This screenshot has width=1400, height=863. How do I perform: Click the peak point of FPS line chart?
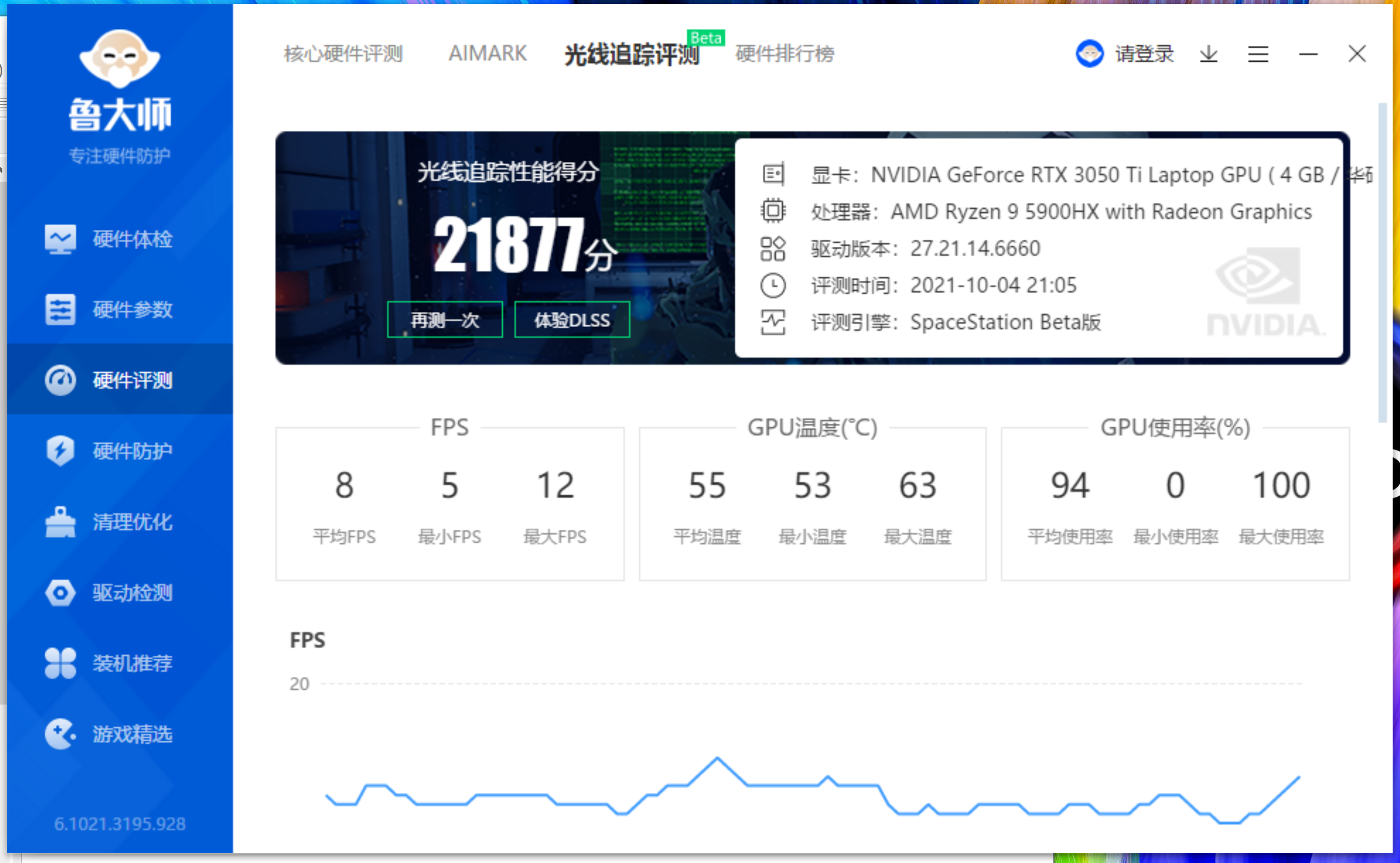tap(718, 758)
